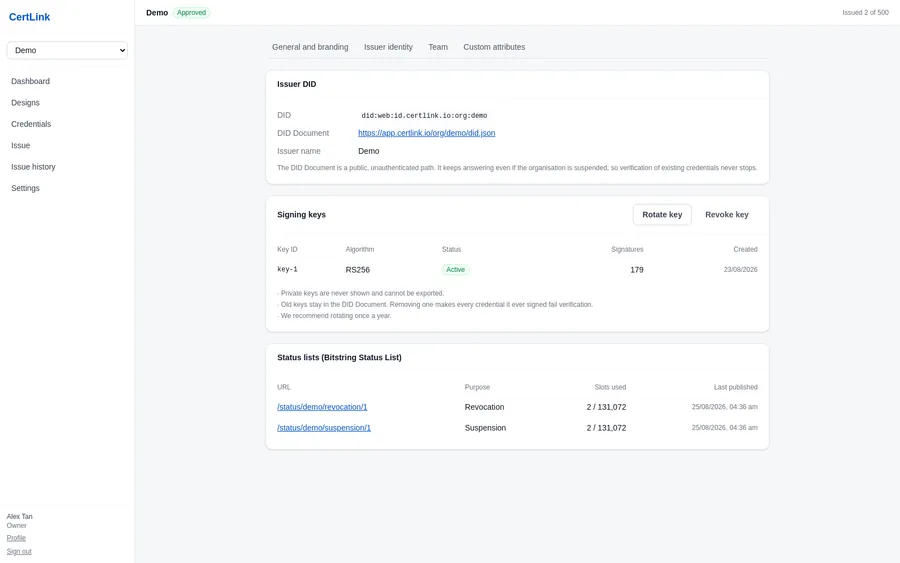
Task: Click the Active key status badge
Action: 456,270
